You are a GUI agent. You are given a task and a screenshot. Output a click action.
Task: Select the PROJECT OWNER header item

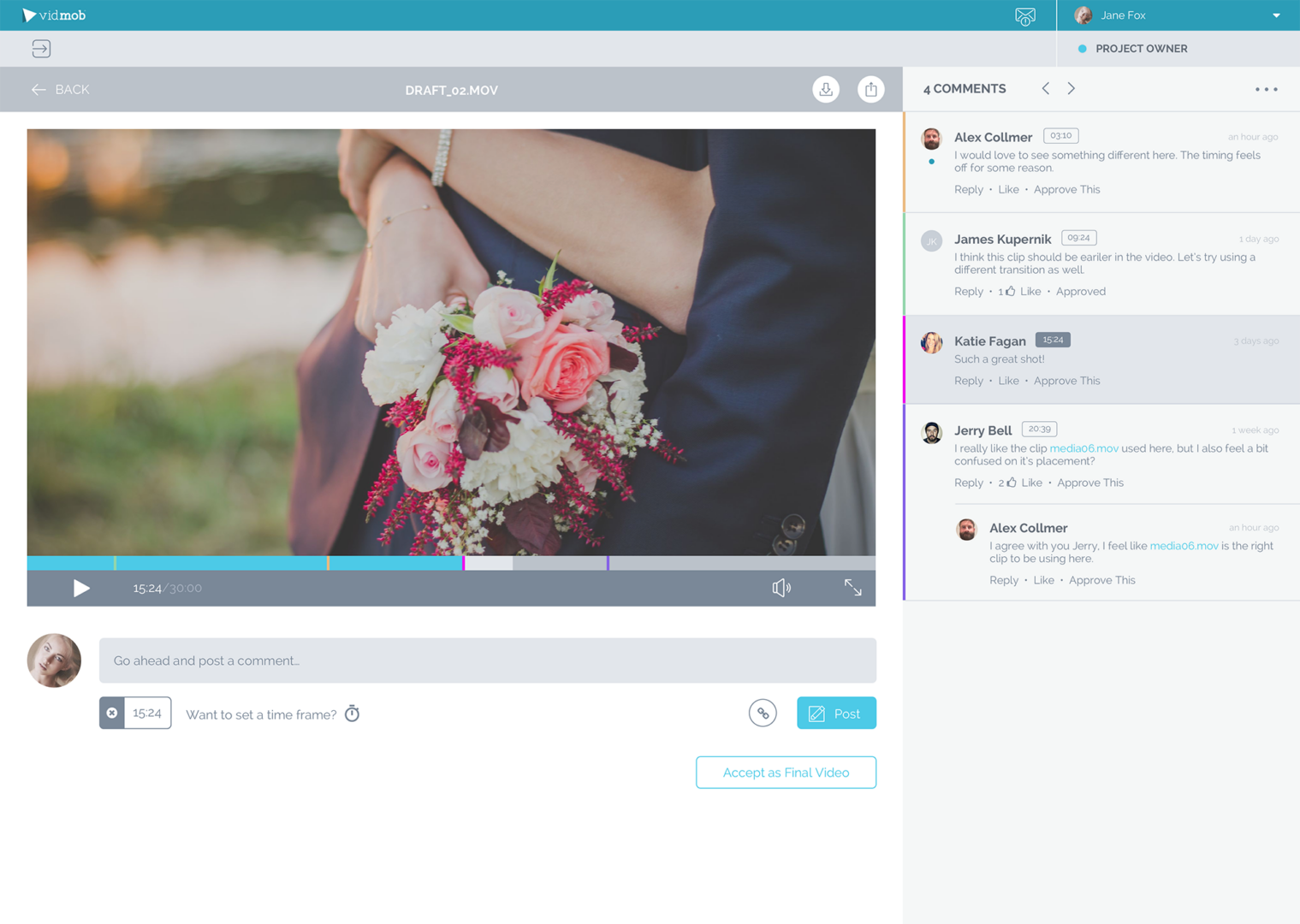(x=1140, y=48)
